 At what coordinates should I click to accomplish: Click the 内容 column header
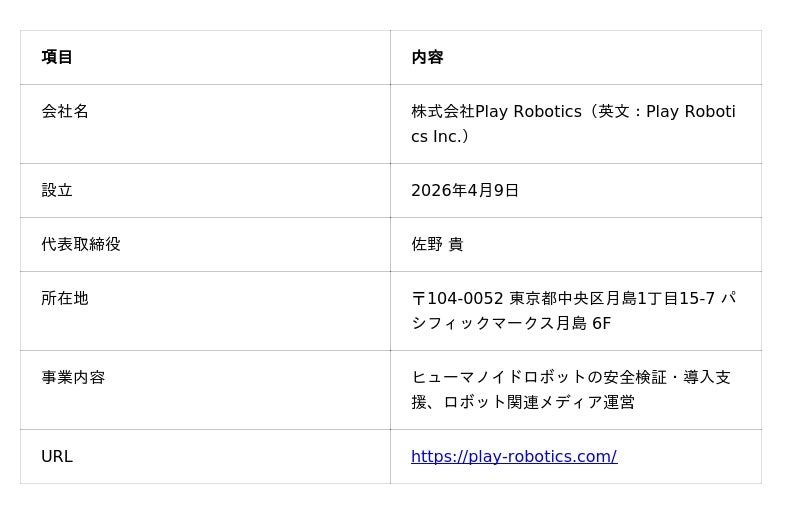[427, 57]
